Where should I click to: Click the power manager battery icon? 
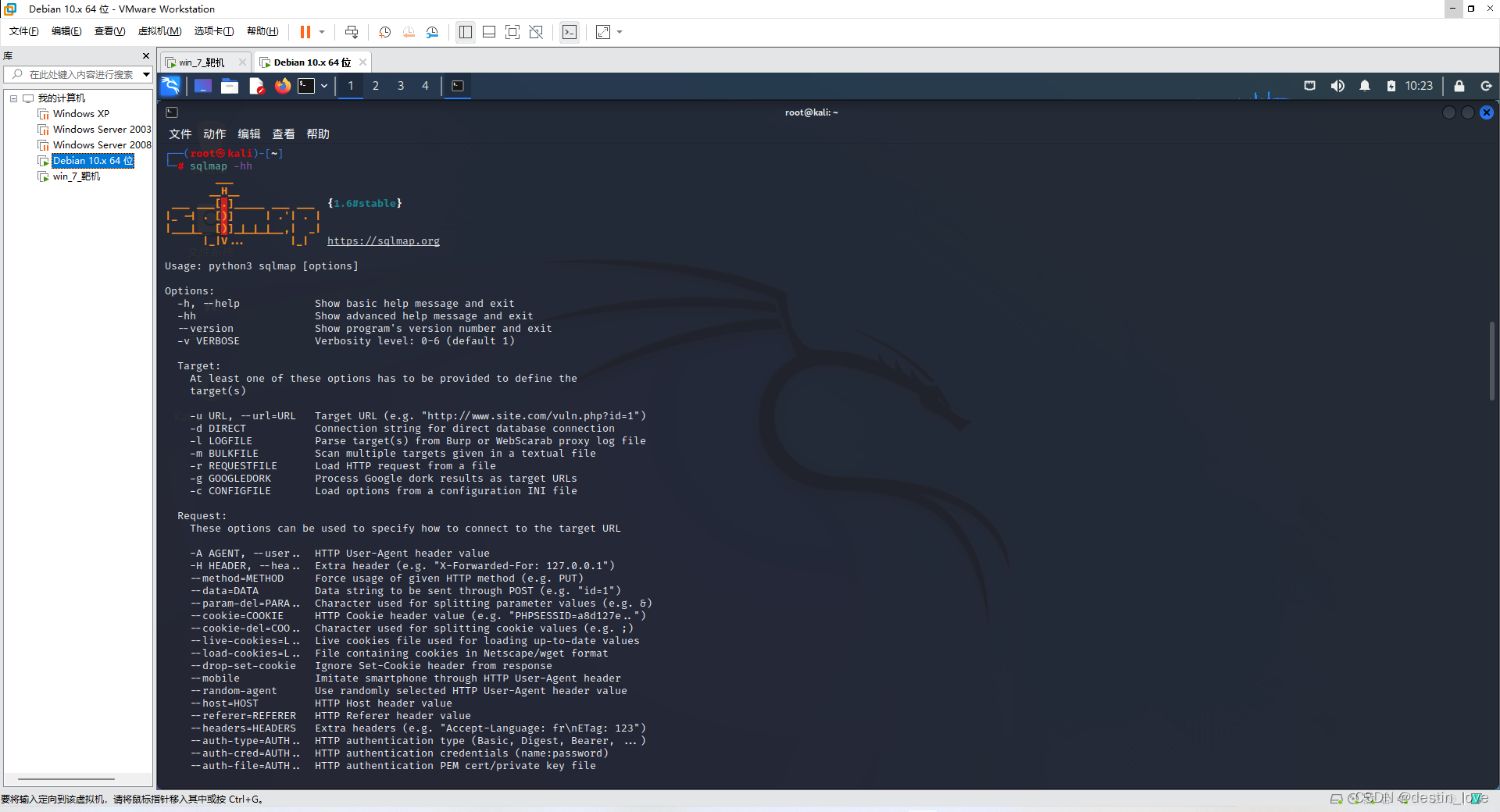point(1391,86)
